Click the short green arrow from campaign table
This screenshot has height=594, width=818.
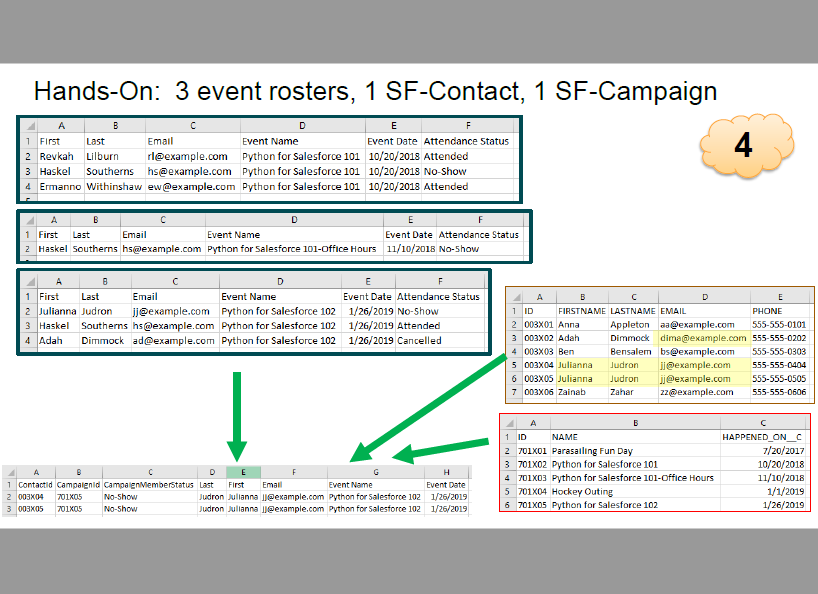[x=440, y=451]
